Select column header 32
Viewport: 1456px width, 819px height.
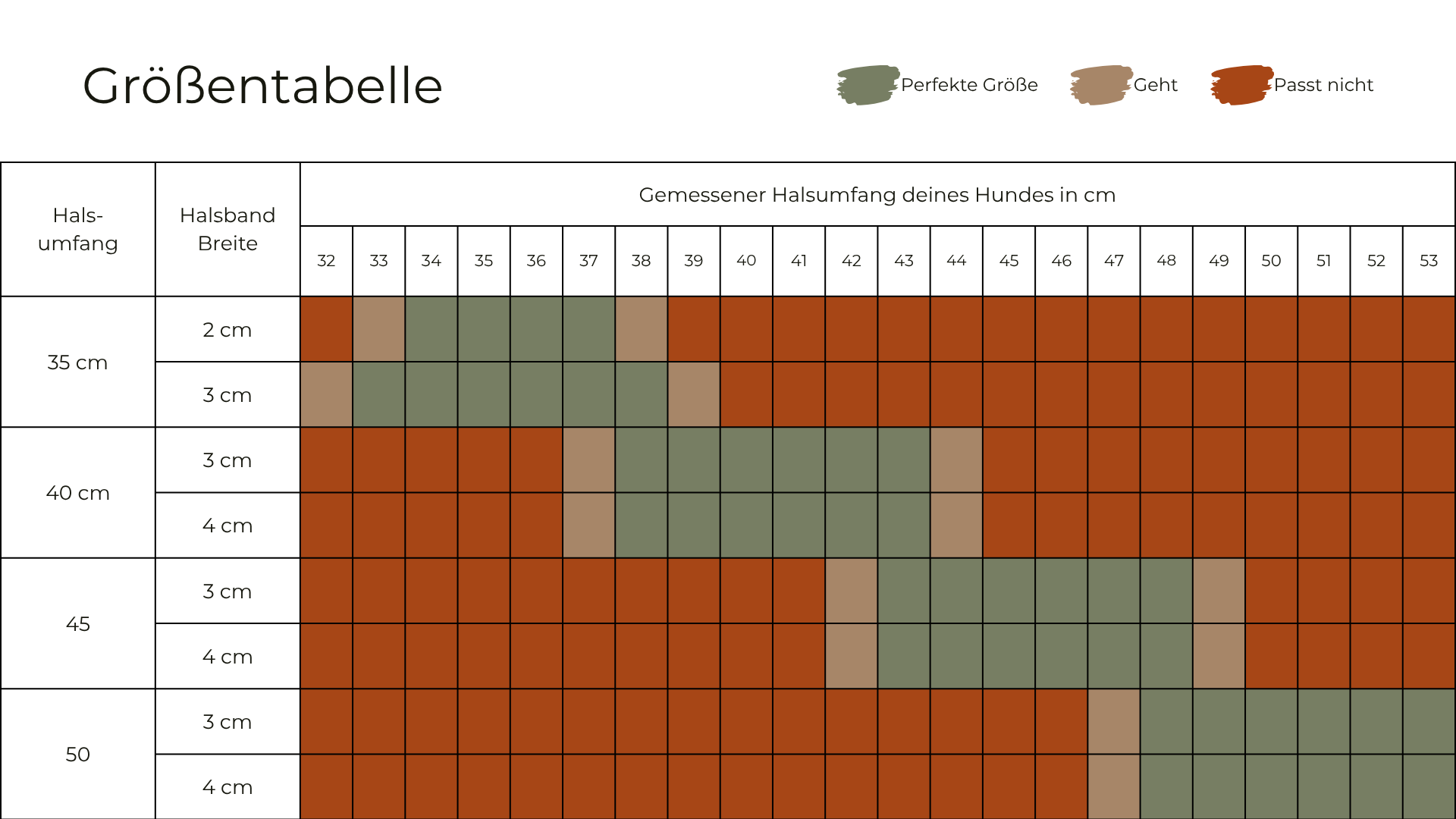pos(326,261)
